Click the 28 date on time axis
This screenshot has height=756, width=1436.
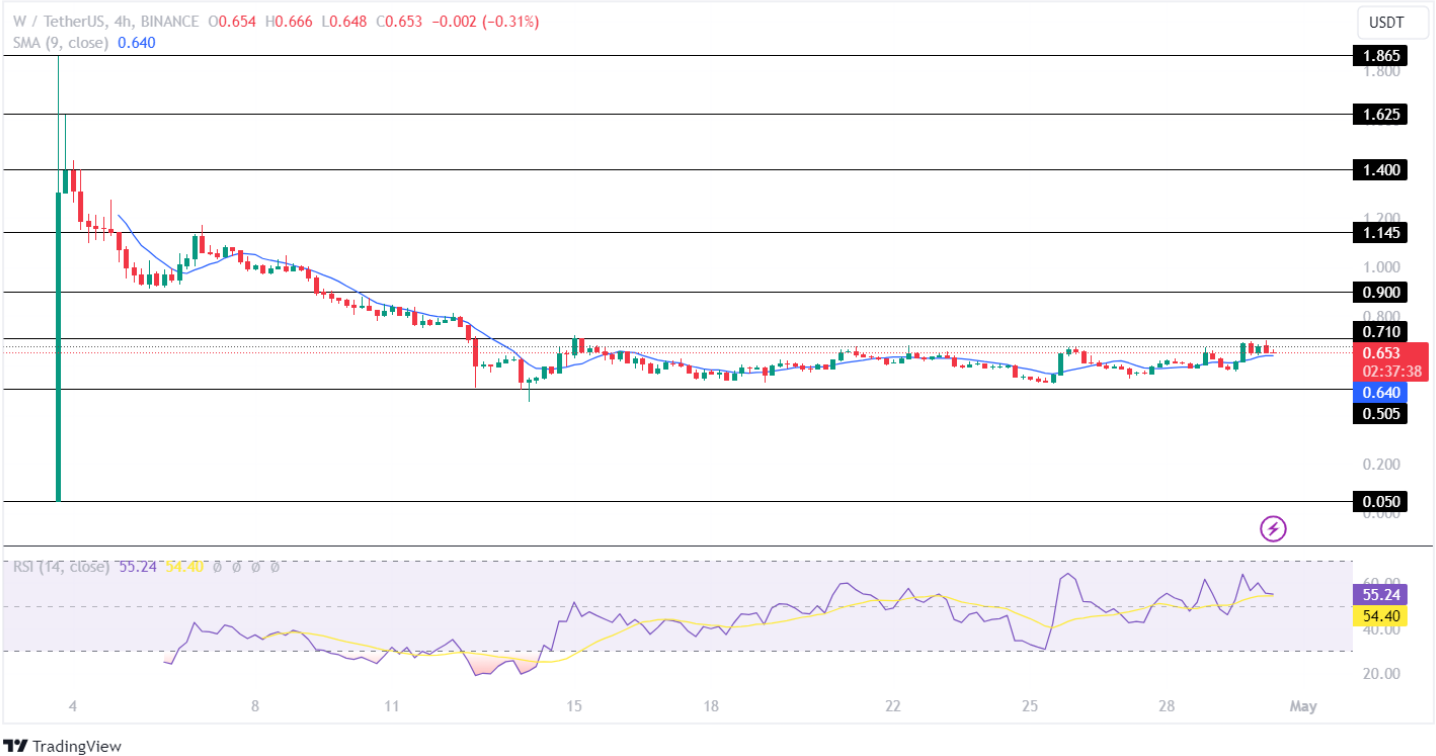[1166, 706]
